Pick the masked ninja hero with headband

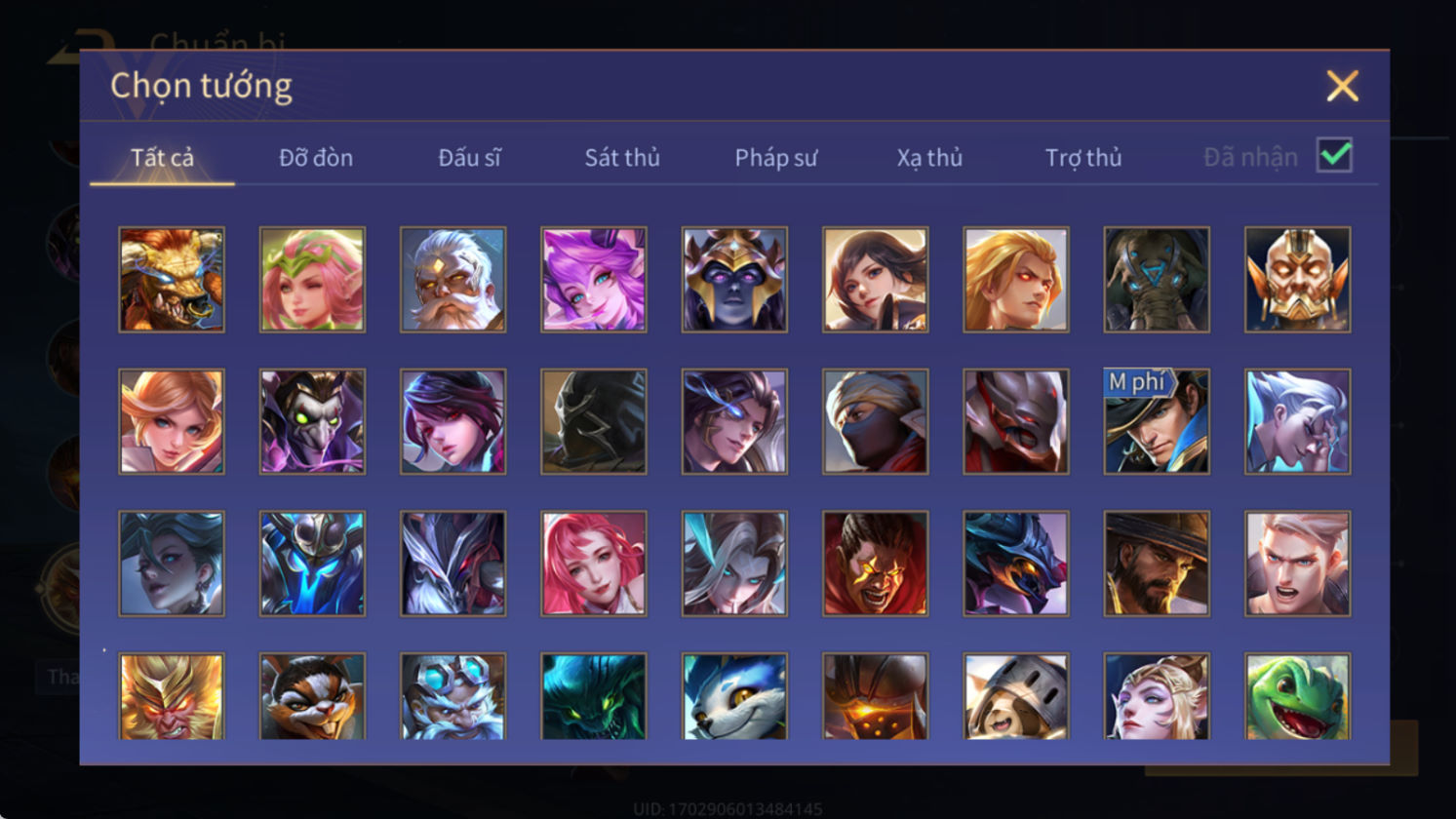point(875,421)
